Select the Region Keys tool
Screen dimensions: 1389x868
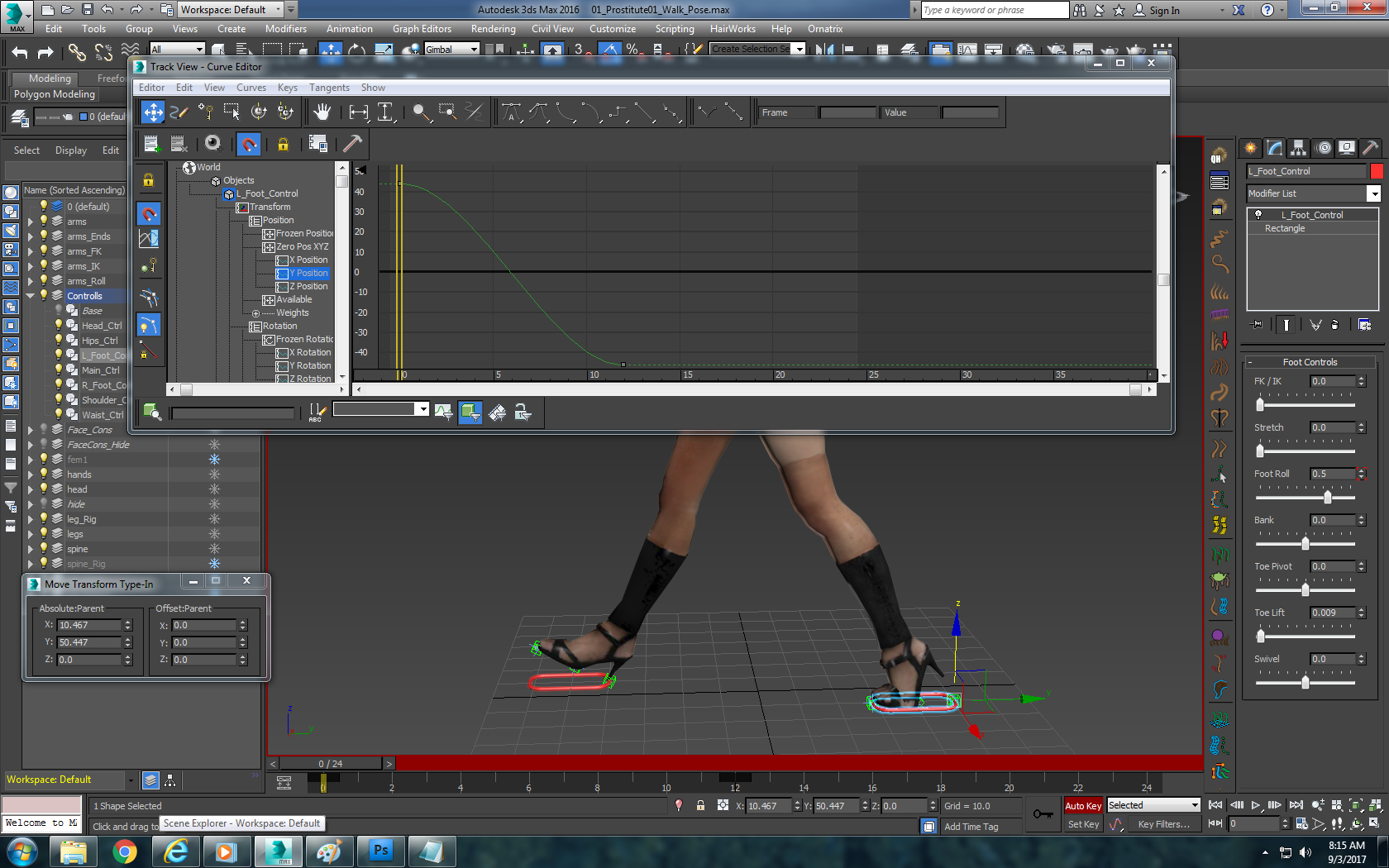point(232,112)
